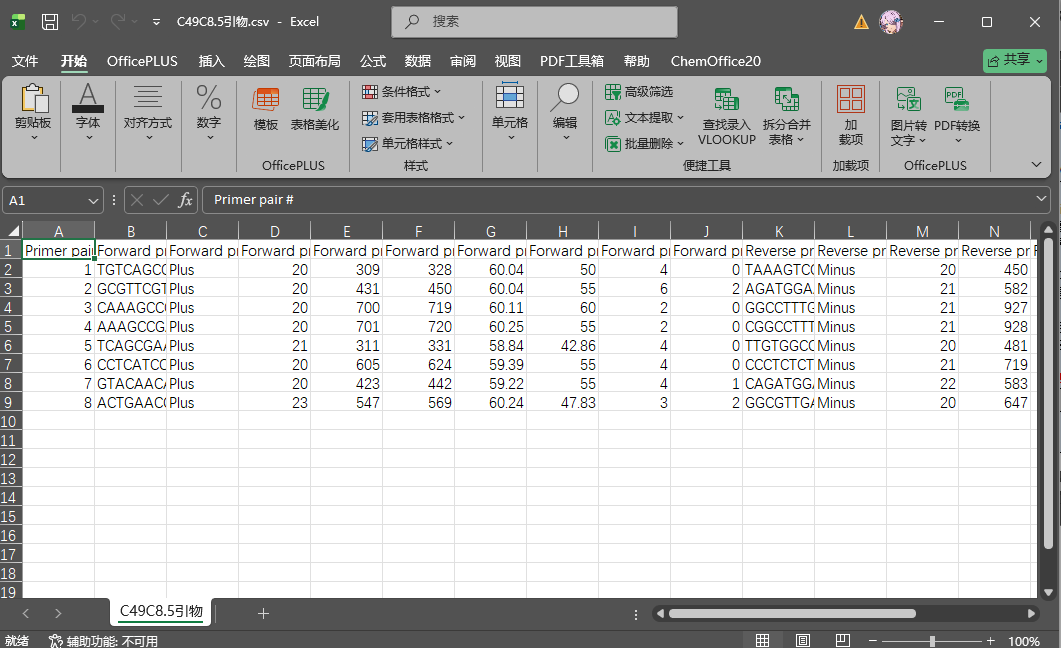Click the zoom slider in status bar
This screenshot has height=648, width=1061.
click(932, 640)
